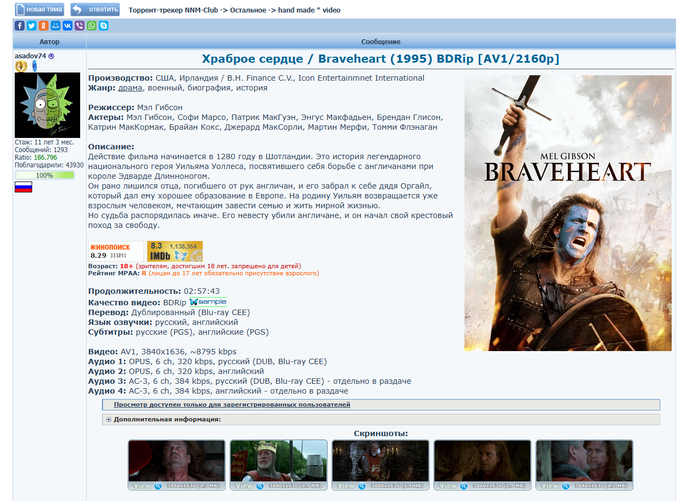View the fifth screenshot thumbnail with two men
This screenshot has height=501, width=700.
click(x=584, y=465)
